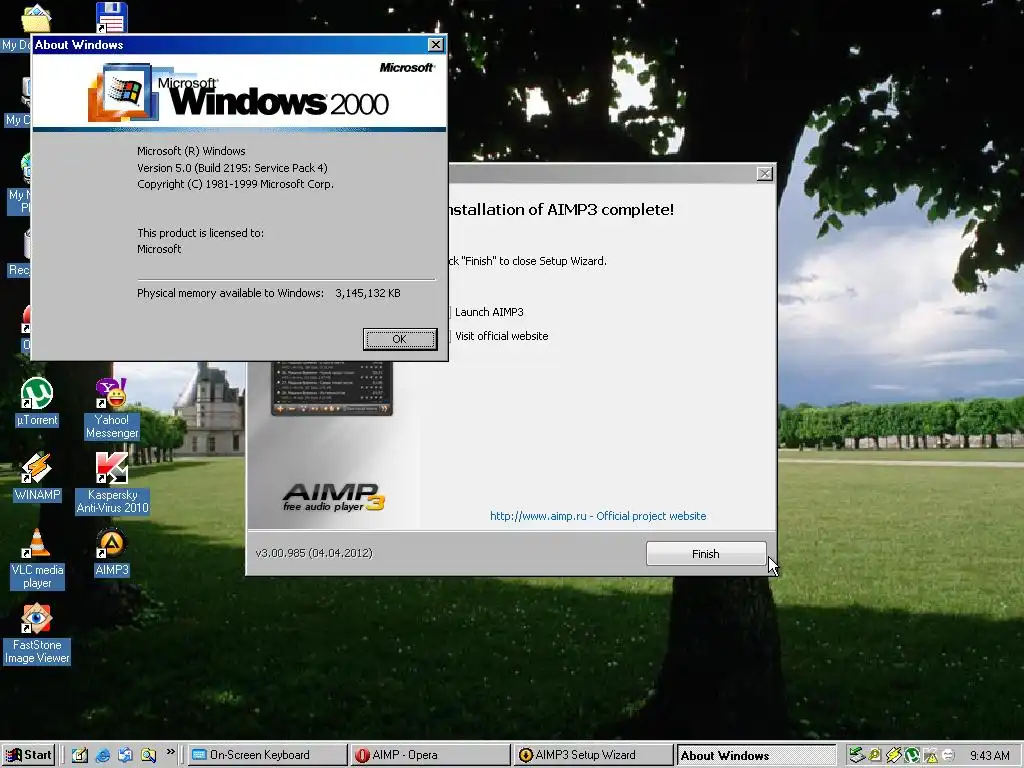The width and height of the screenshot is (1024, 768).
Task: Switch to AIMP - Opera taskbar button
Action: coord(429,756)
